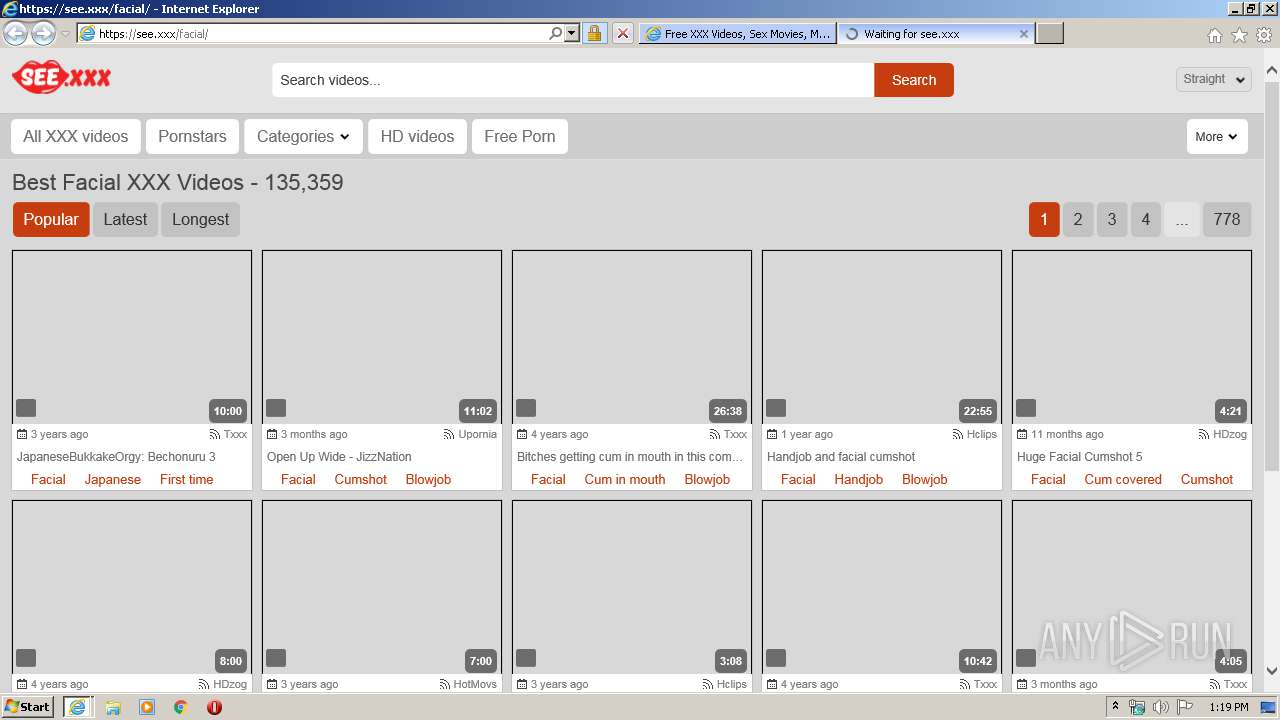The width and height of the screenshot is (1280, 720).
Task: Open the IE Tools gear icon
Action: point(1264,35)
